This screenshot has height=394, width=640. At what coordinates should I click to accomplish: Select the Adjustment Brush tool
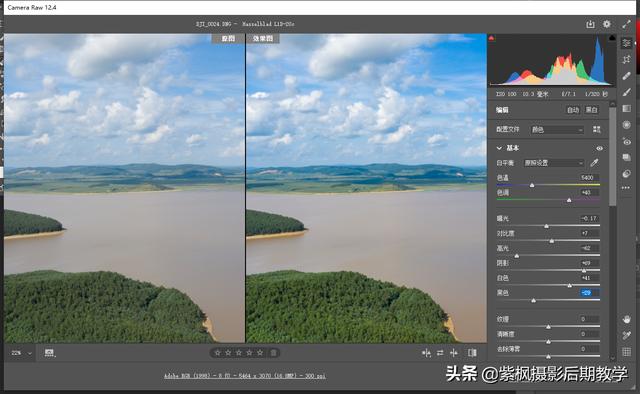pyautogui.click(x=626, y=92)
